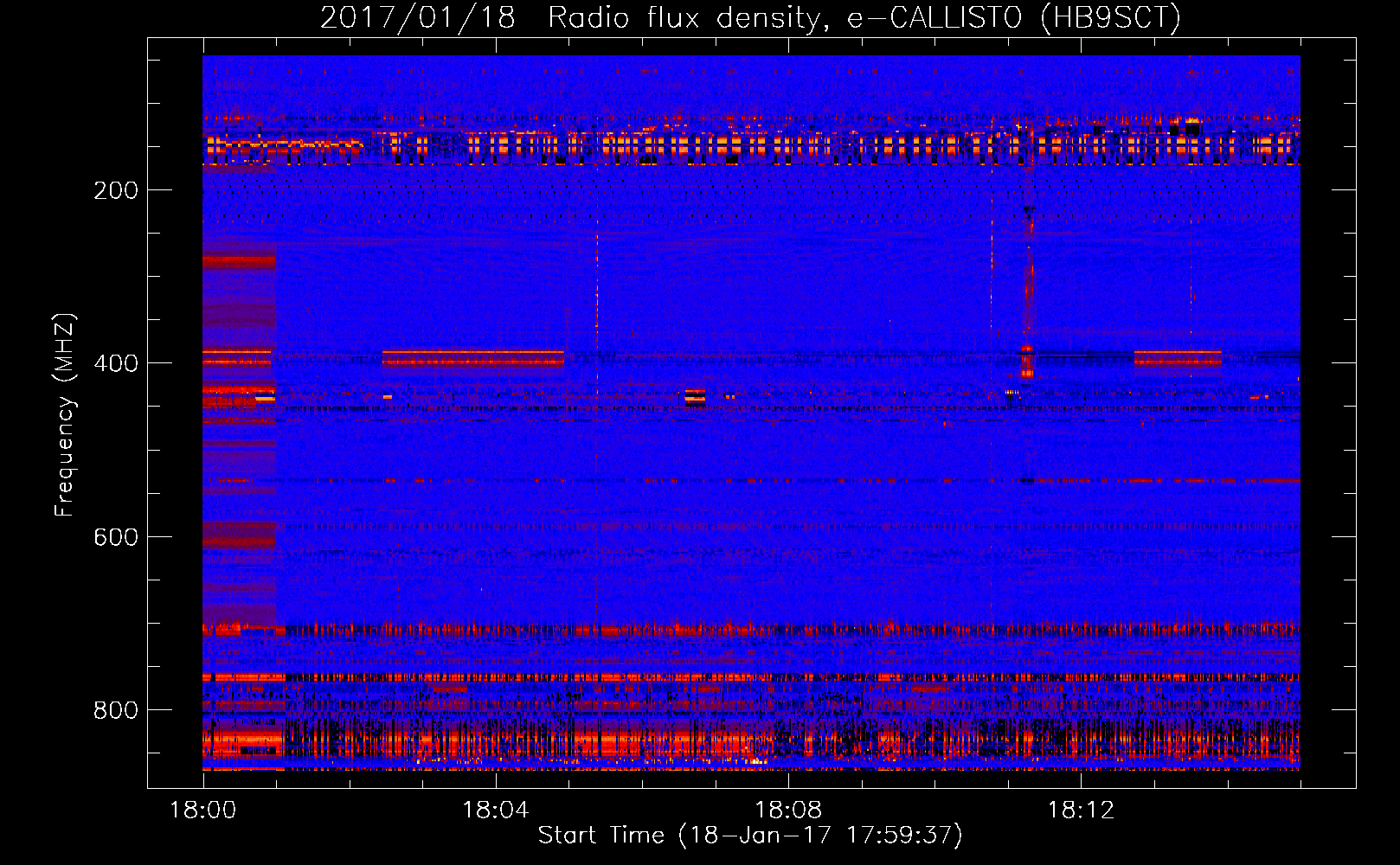Click the 'Frequency (MHZ)' axis label
Screen dimensions: 1400x865
pos(64,415)
